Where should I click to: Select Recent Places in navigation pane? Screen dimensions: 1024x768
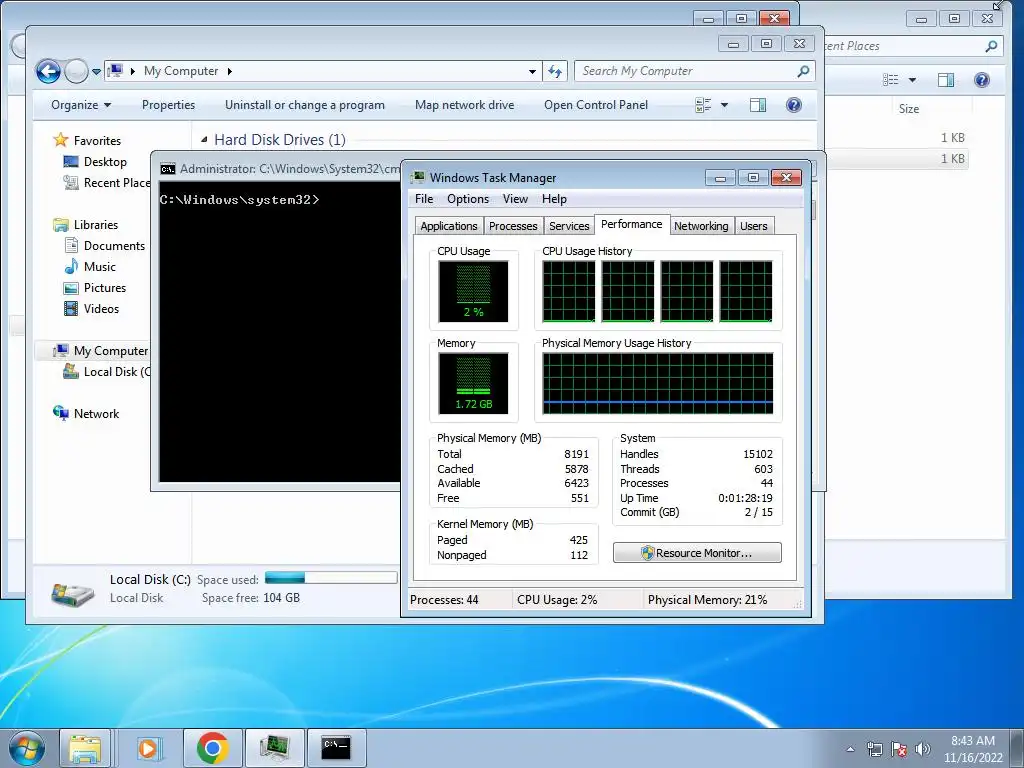pos(108,183)
